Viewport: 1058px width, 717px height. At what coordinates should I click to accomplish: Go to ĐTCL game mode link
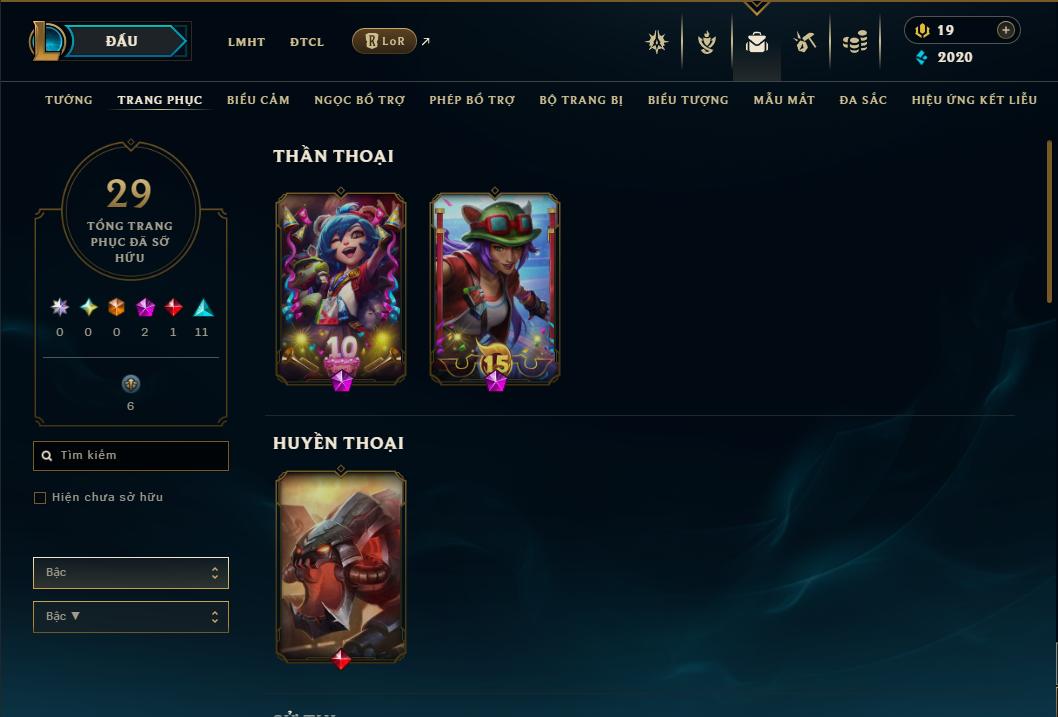307,42
